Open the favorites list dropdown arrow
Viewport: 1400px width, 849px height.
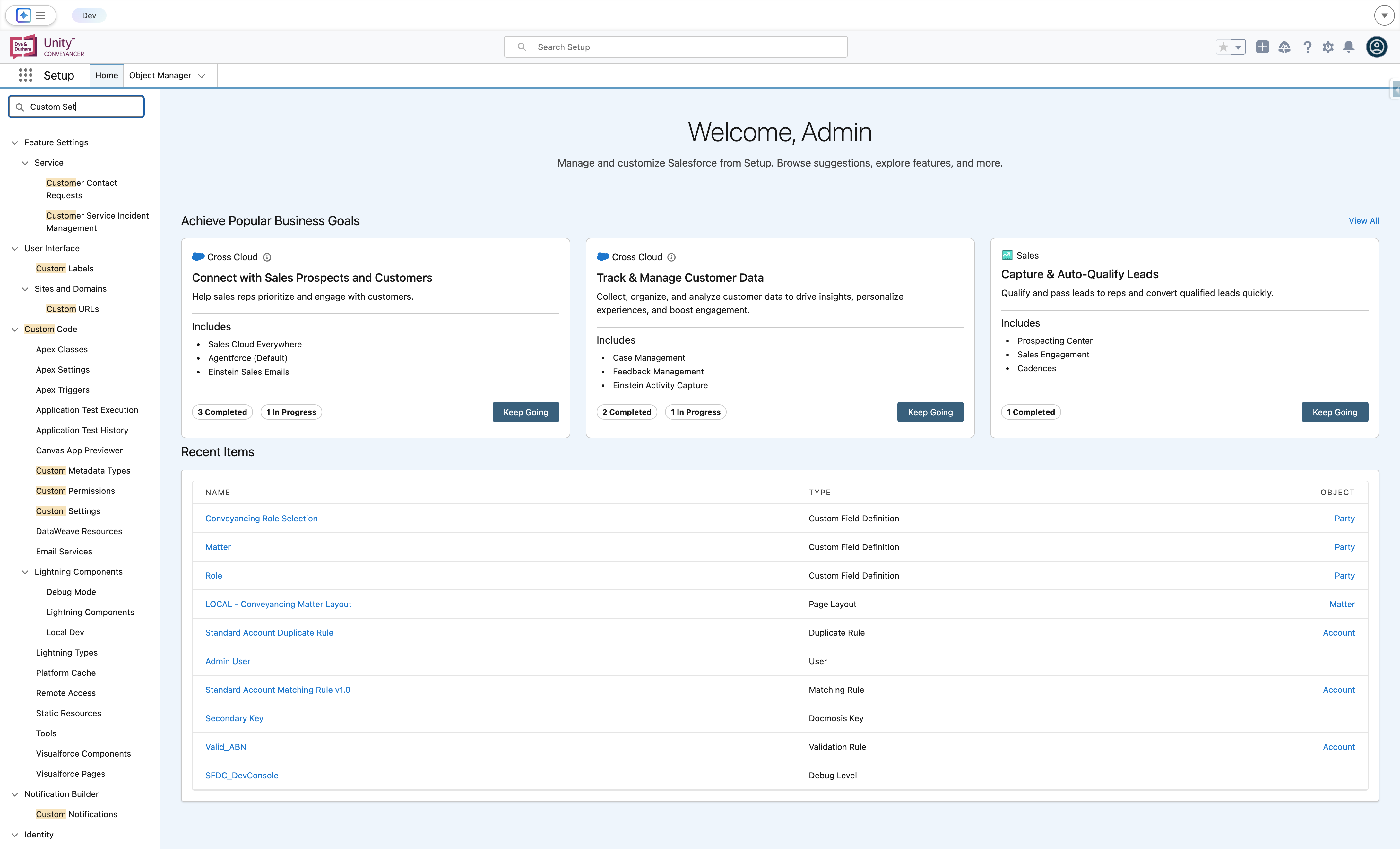[x=1238, y=47]
